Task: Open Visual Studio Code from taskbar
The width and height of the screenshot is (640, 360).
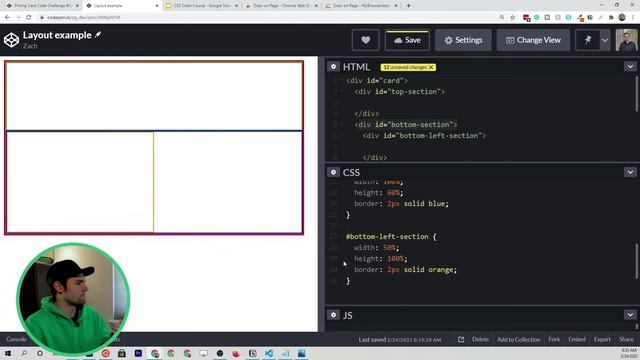Action: coord(269,353)
